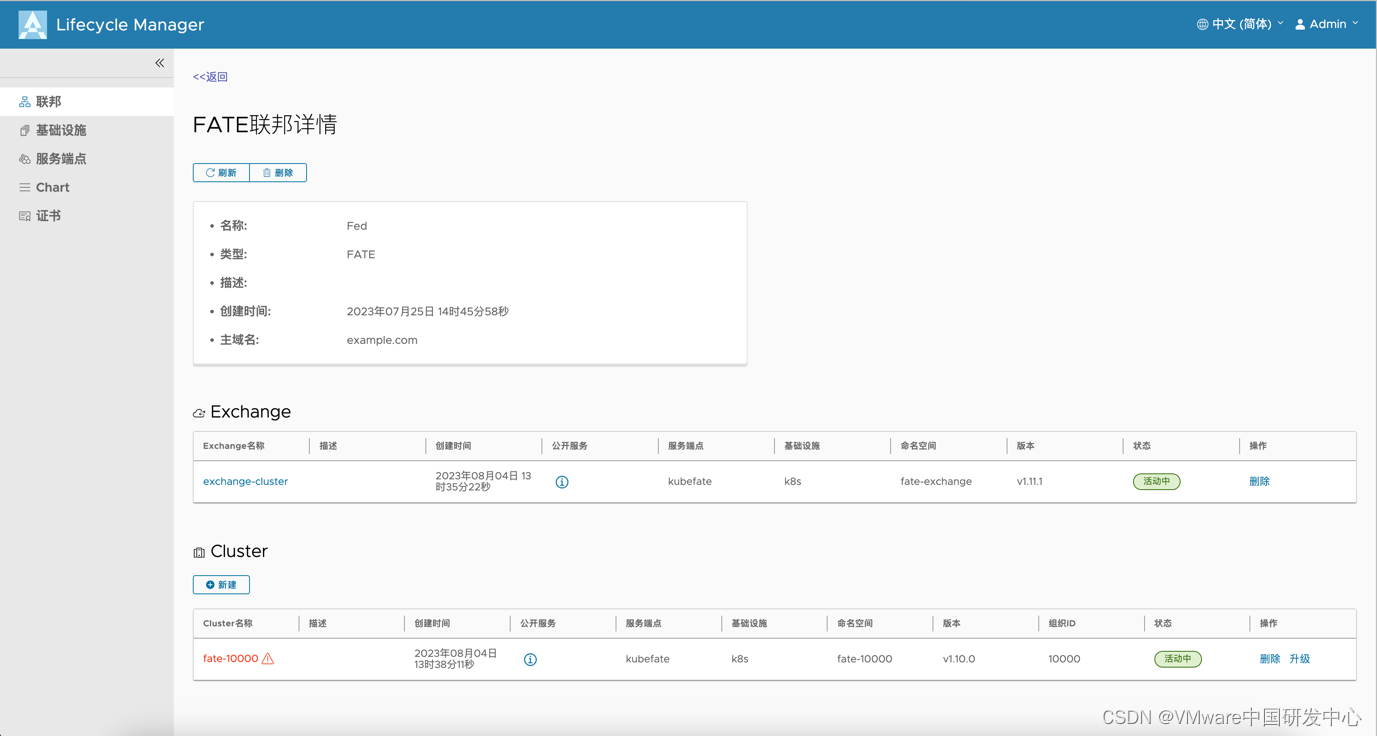Click kubefate endpoint in fate-10000 row
The height and width of the screenshot is (736, 1377).
648,659
